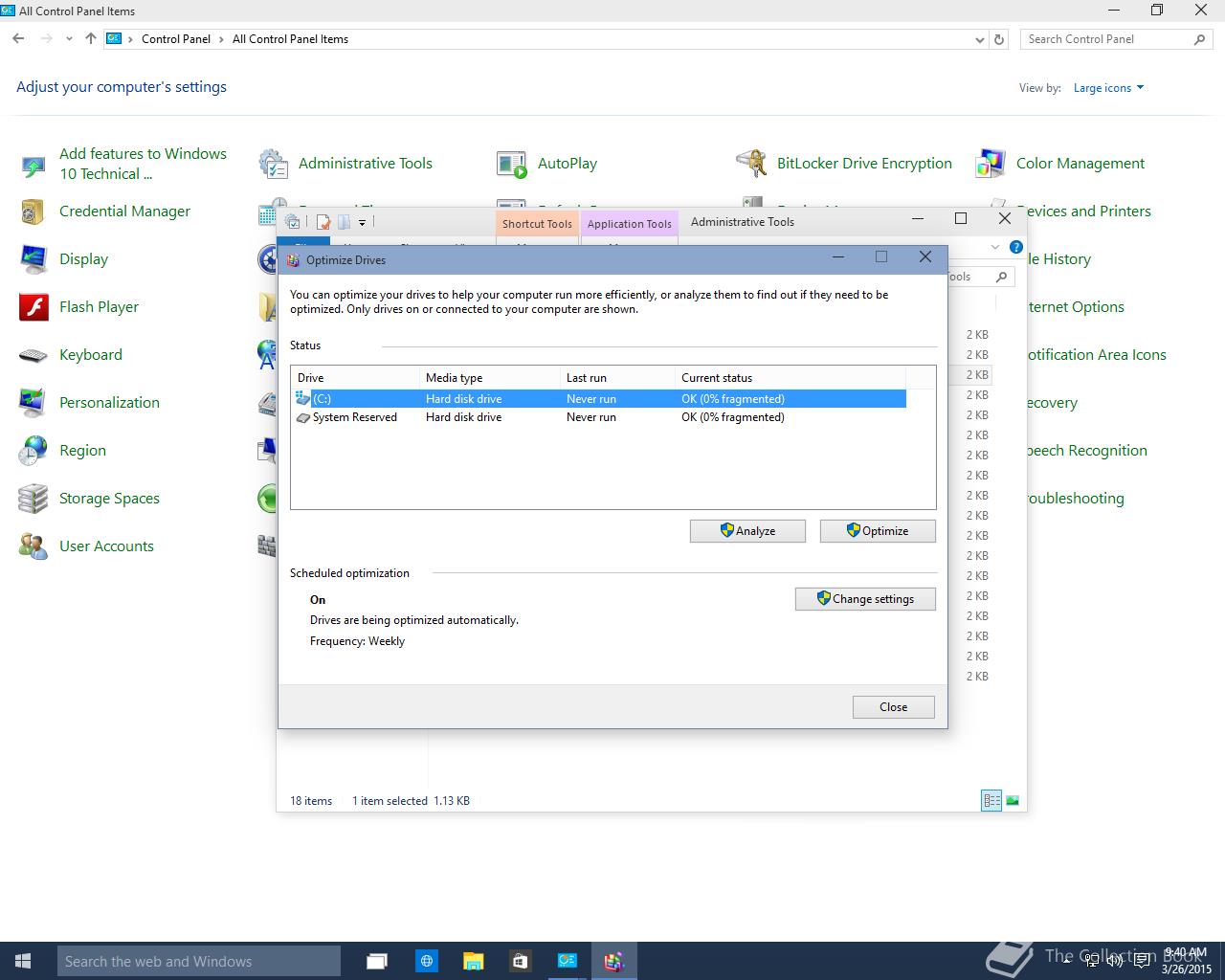Switch to the Shortcut Tools tab
Screen dimensions: 1225x980
click(x=537, y=224)
